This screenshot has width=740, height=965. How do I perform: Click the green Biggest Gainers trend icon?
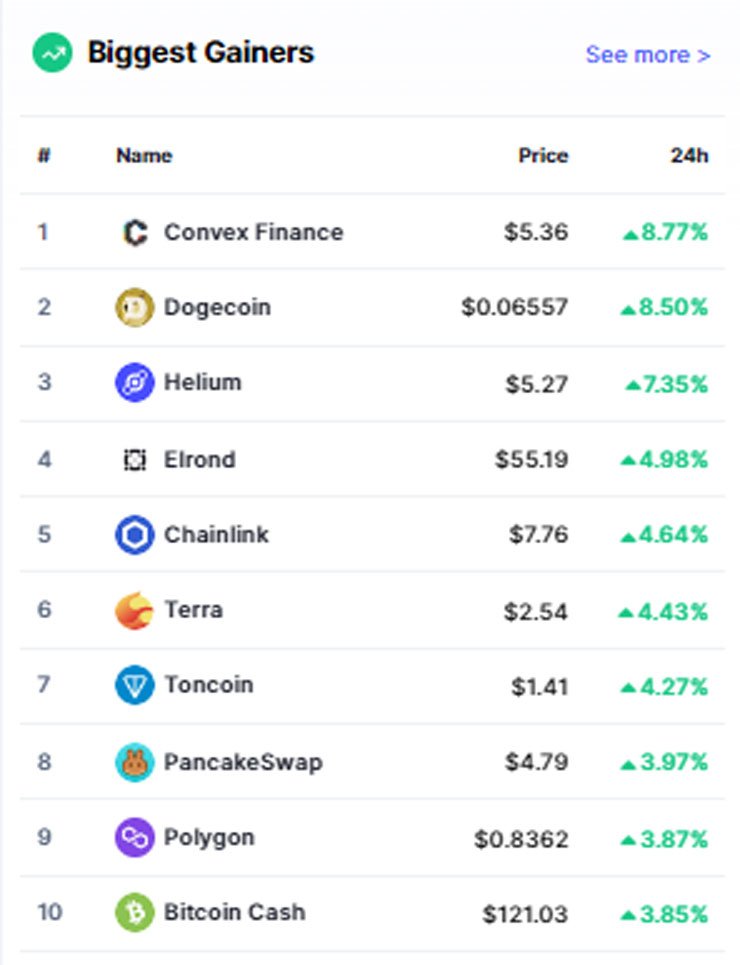(52, 53)
